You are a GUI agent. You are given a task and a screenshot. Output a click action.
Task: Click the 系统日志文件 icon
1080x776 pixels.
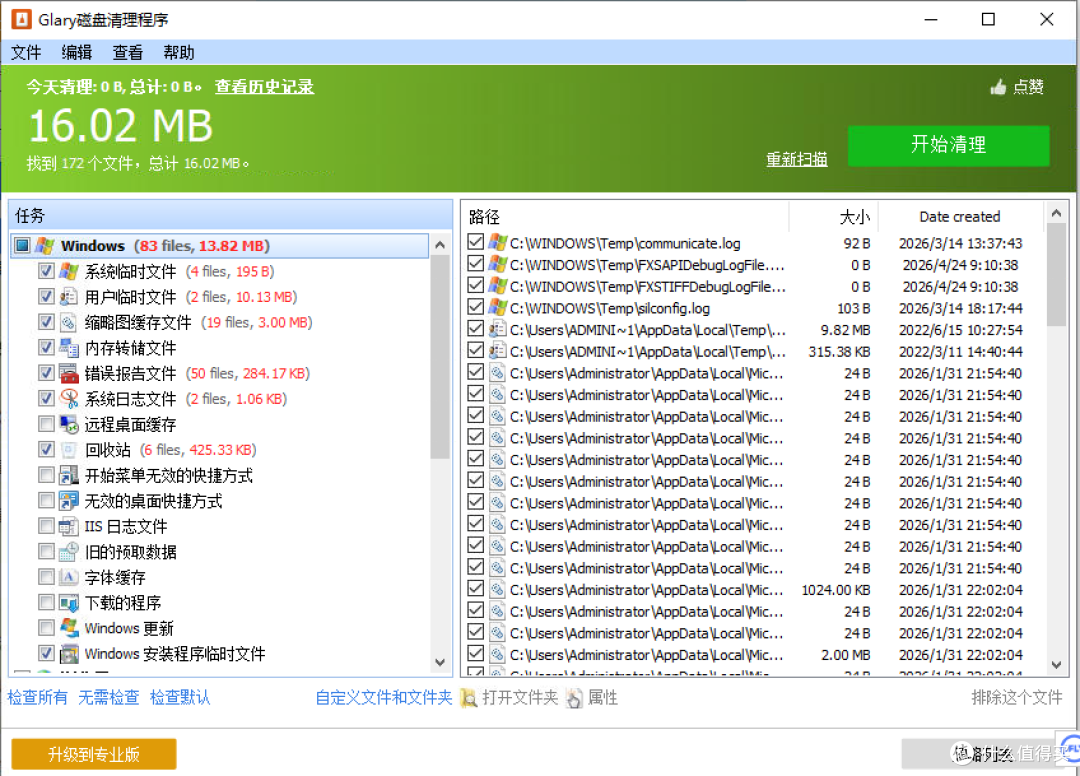point(69,399)
